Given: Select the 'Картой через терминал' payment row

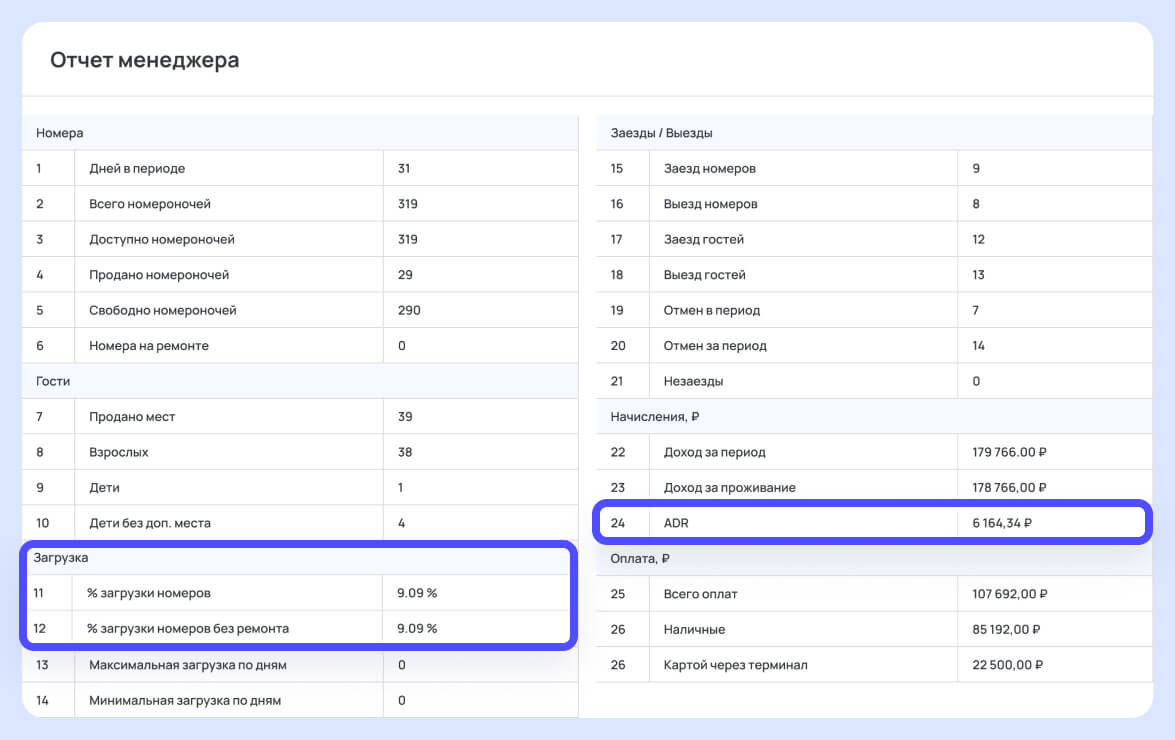Looking at the screenshot, I should [x=875, y=665].
